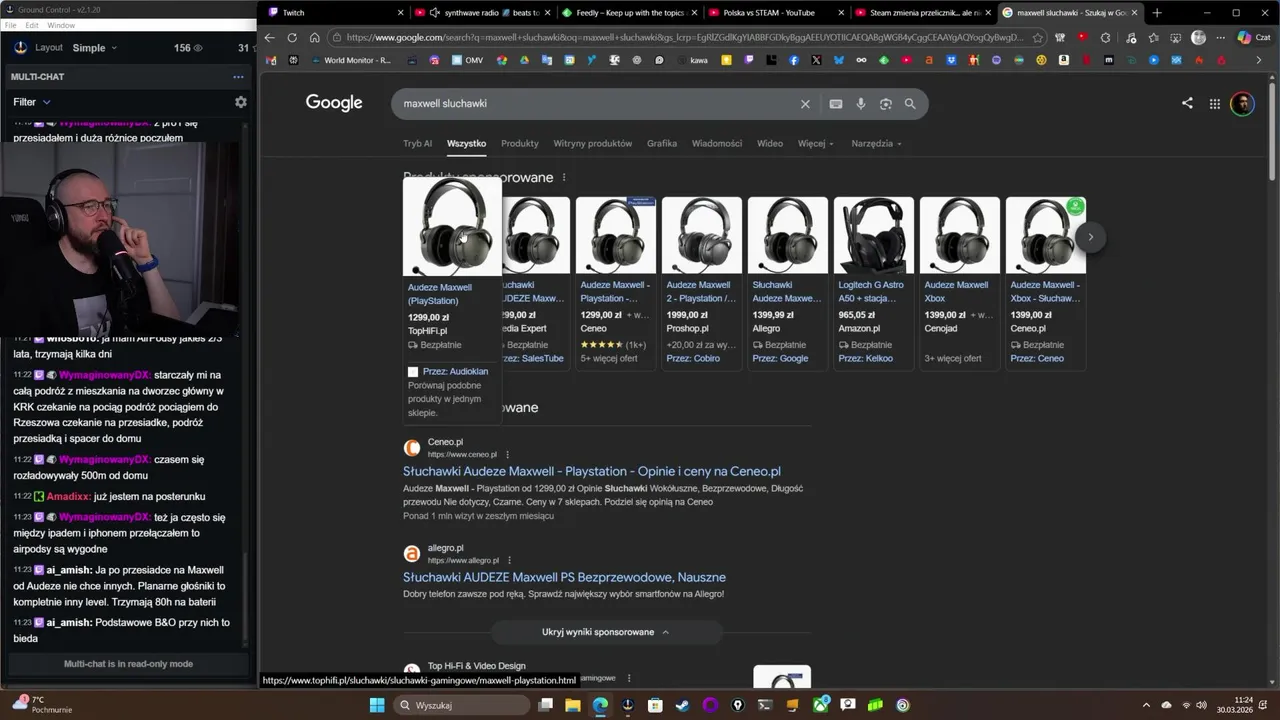Viewport: 1280px width, 720px height.
Task: Click the Google search input field
Action: click(596, 104)
